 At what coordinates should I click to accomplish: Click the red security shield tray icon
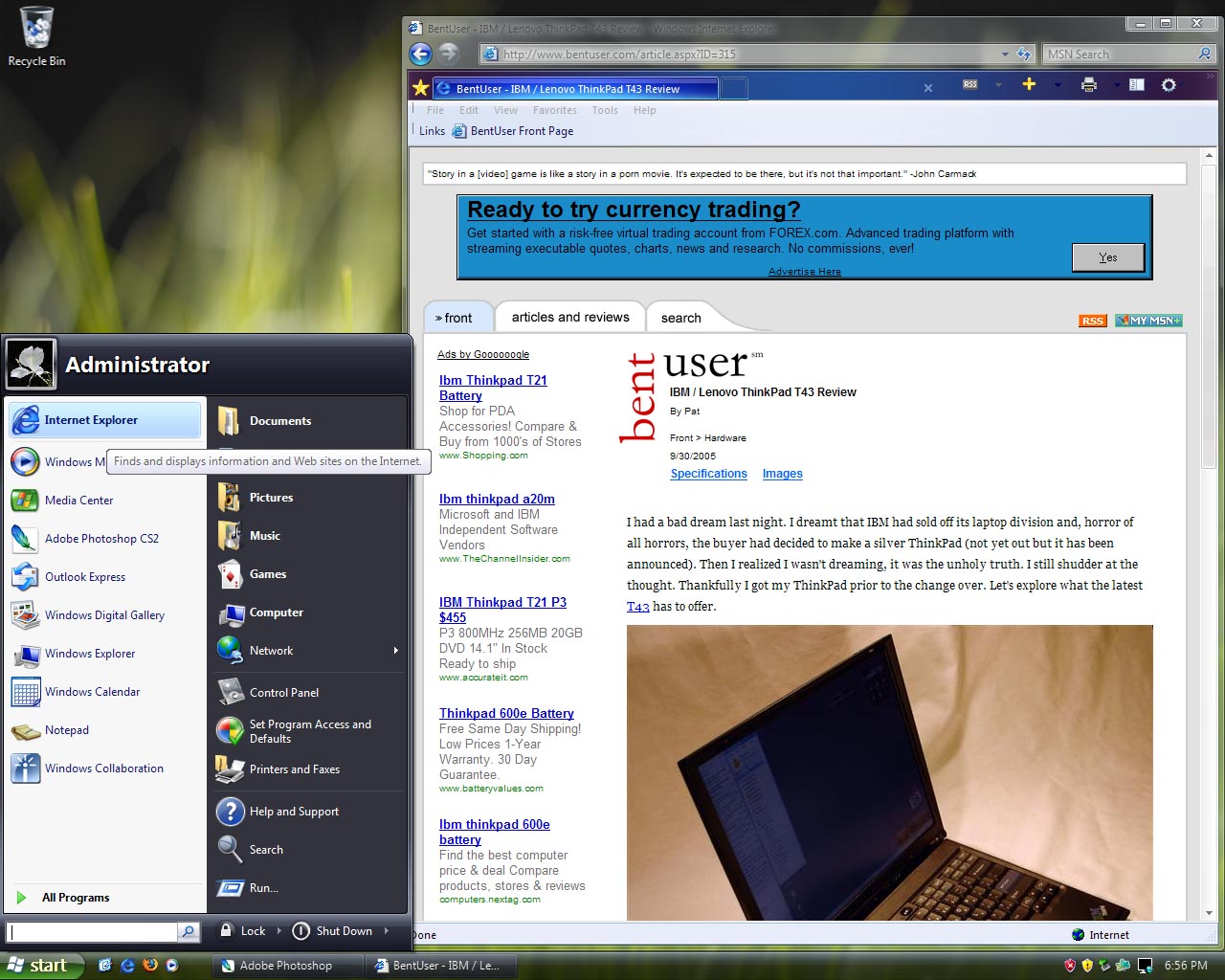1070,966
